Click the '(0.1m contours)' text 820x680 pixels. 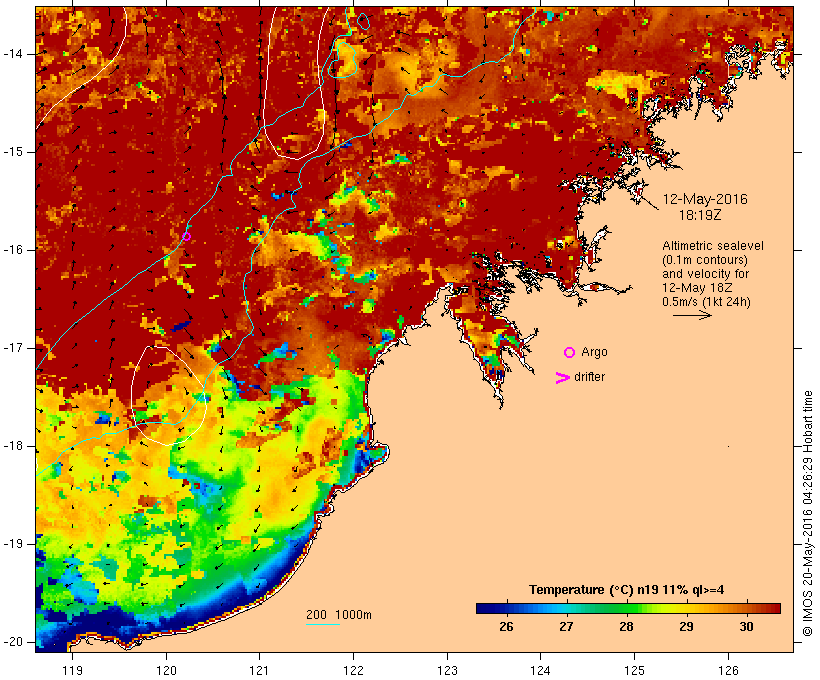[x=704, y=260]
